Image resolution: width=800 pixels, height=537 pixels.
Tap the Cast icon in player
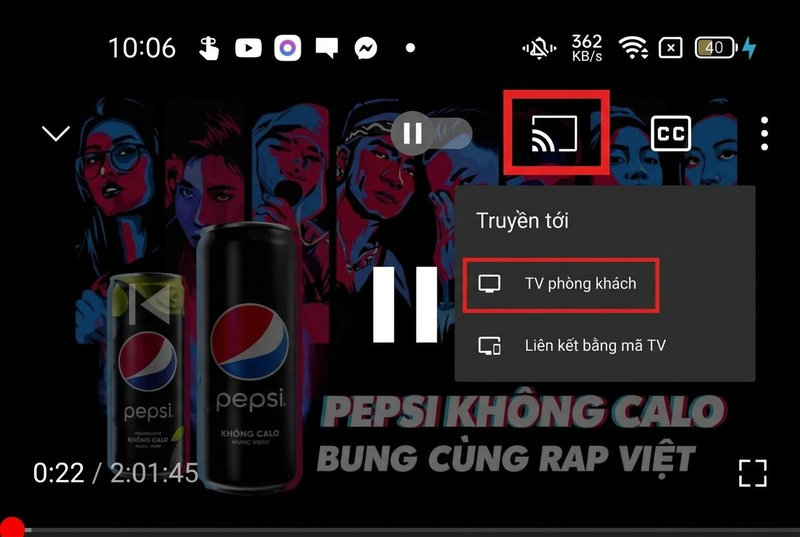(554, 133)
